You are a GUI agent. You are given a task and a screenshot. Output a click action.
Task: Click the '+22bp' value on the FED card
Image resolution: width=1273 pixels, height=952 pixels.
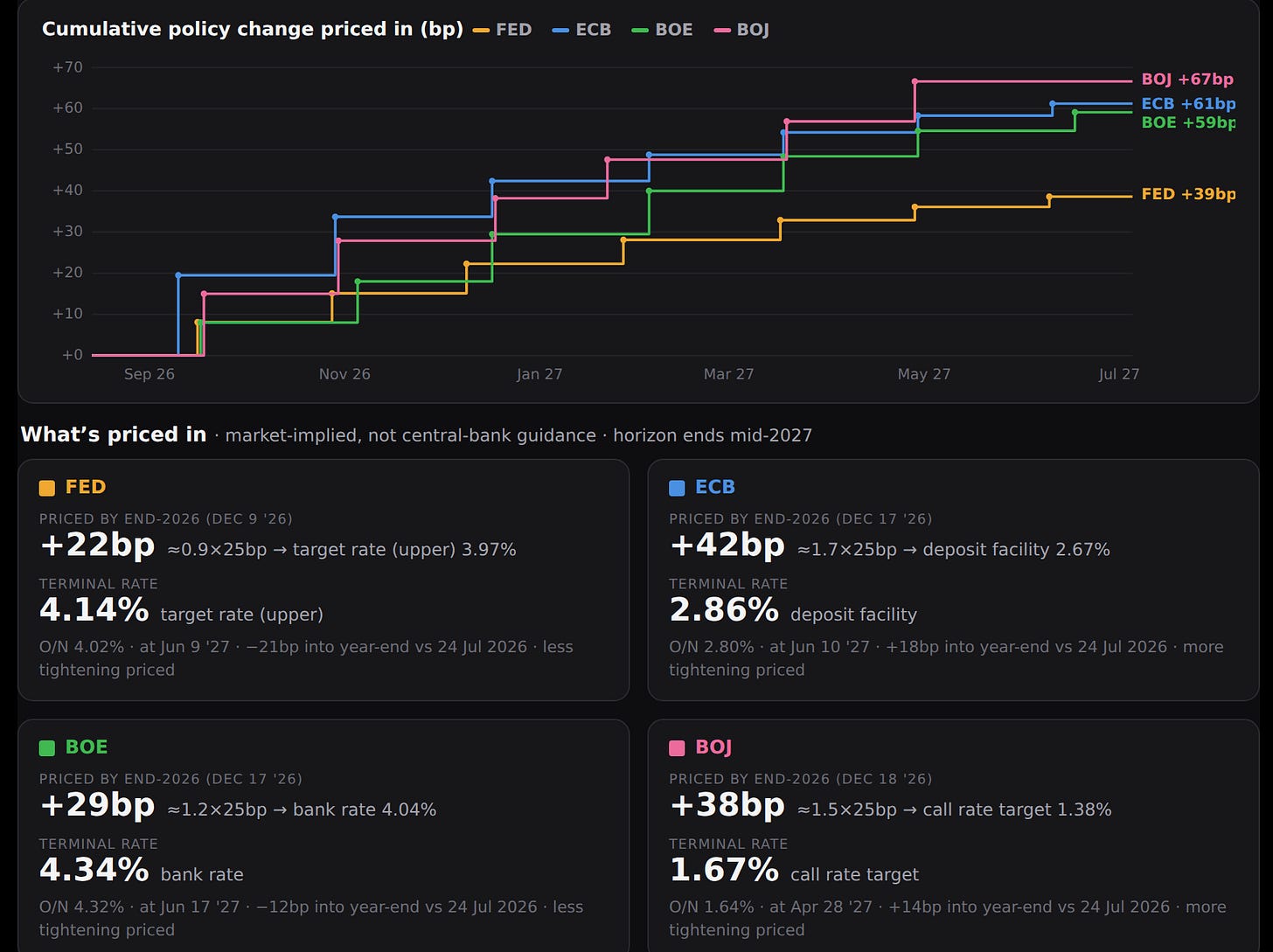point(97,545)
